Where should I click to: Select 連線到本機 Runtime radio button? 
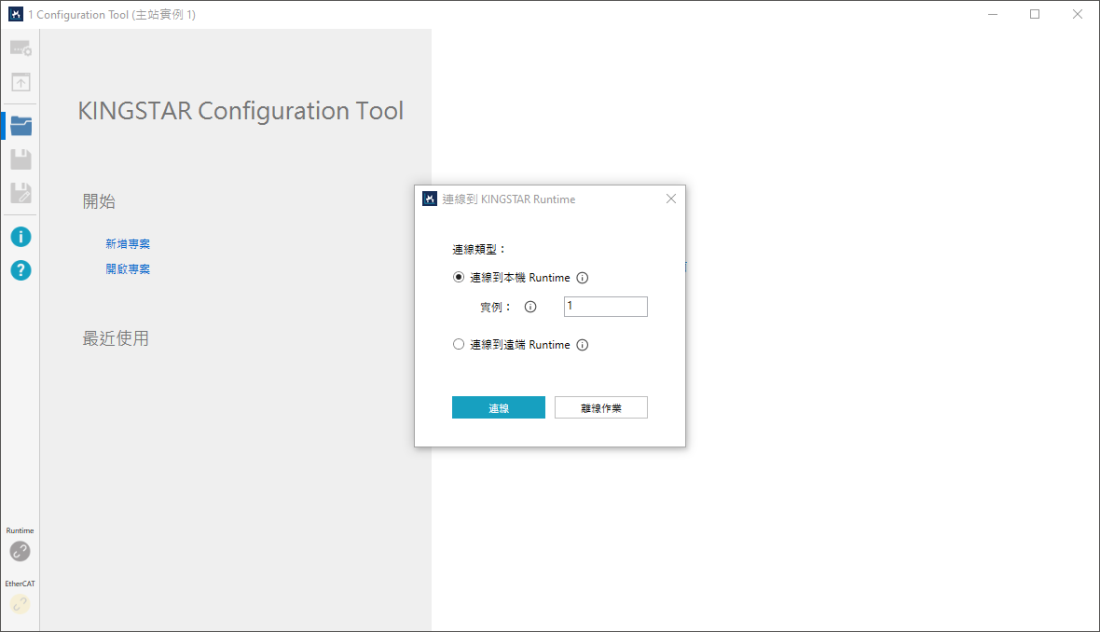point(458,277)
